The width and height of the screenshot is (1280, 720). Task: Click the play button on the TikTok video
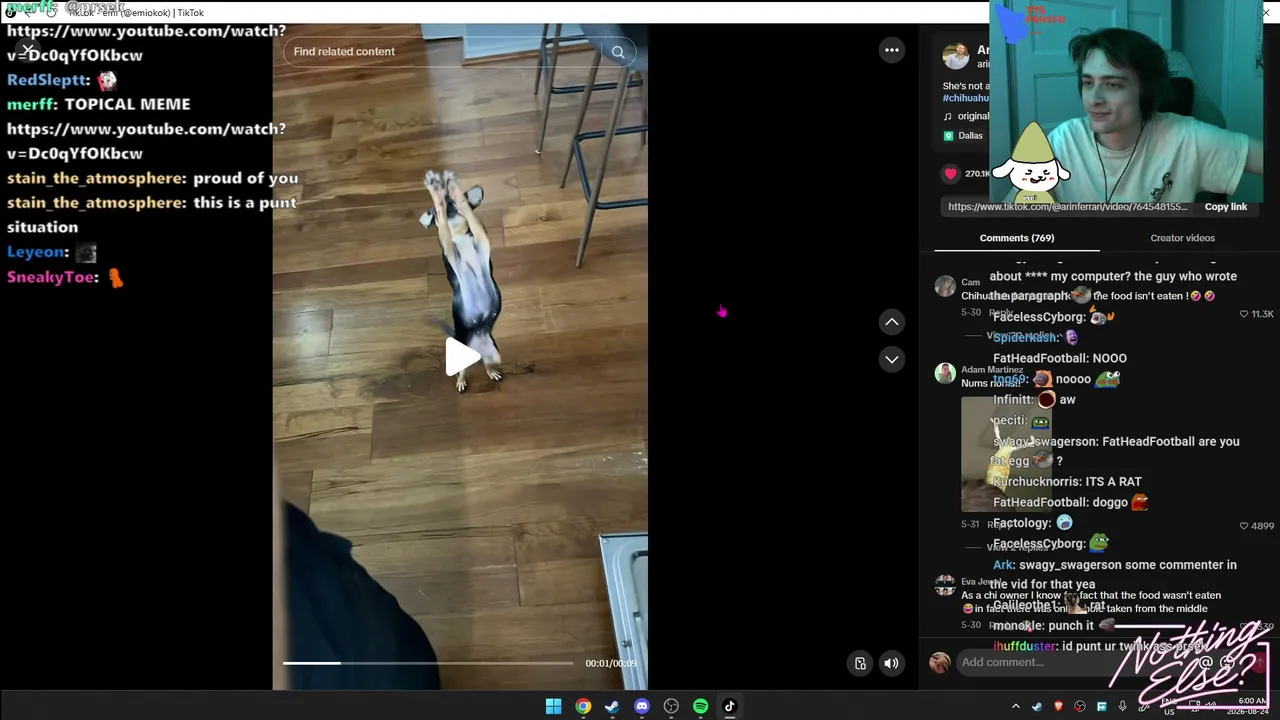[461, 357]
